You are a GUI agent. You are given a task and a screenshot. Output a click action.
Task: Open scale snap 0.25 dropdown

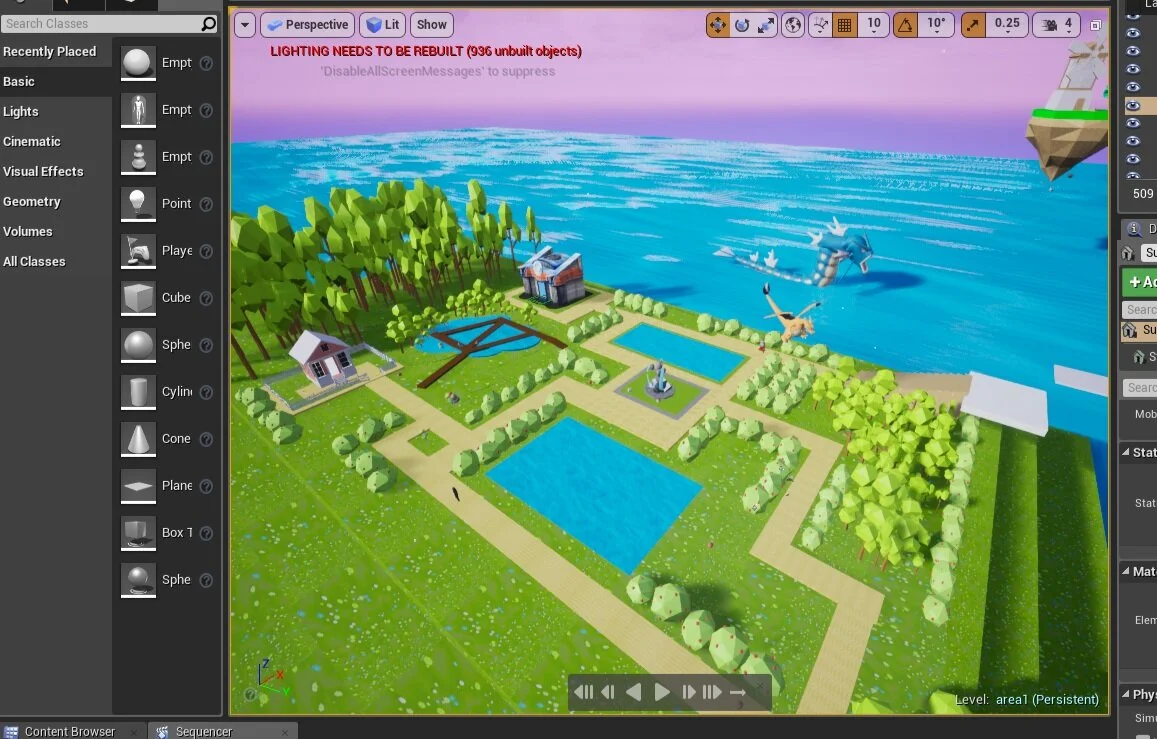(x=1007, y=25)
